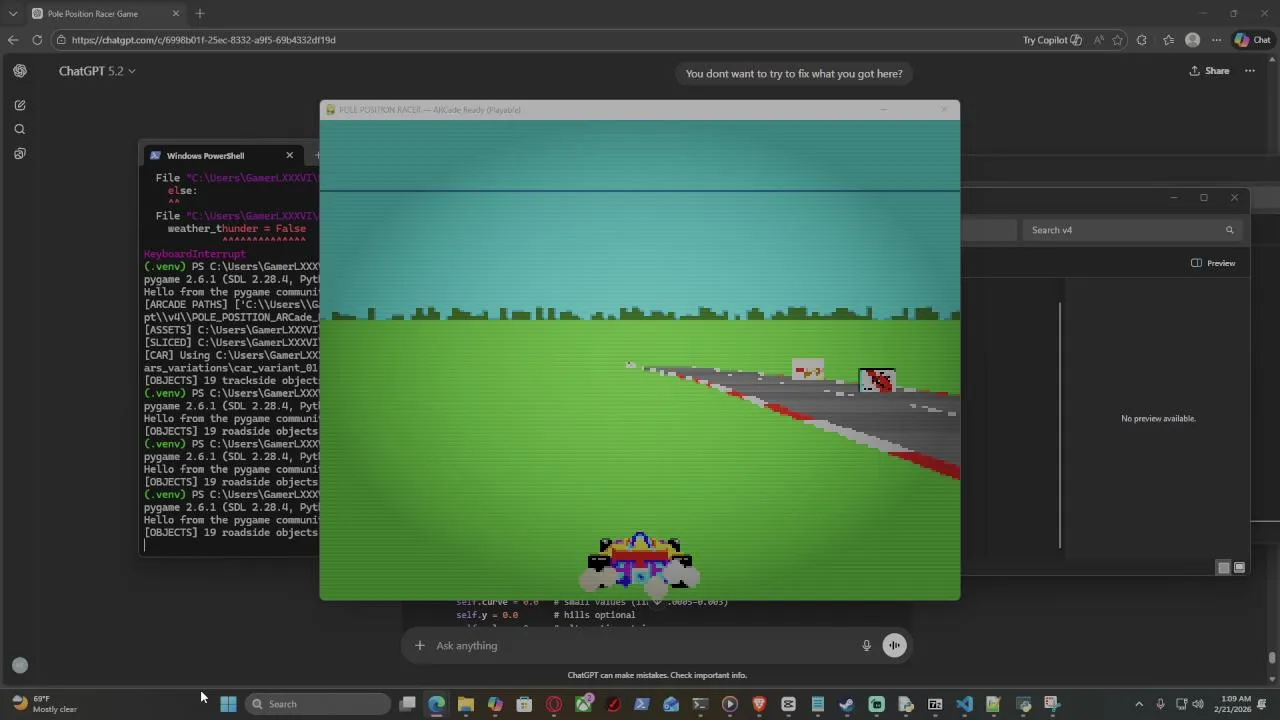
Task: Add attachment with plus icon in composer
Action: [420, 645]
